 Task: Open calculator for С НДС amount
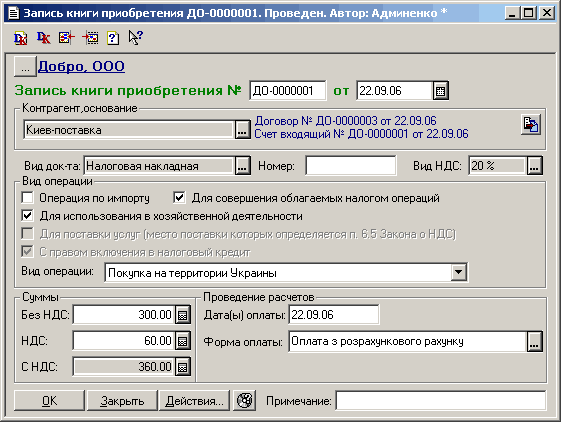(x=182, y=367)
